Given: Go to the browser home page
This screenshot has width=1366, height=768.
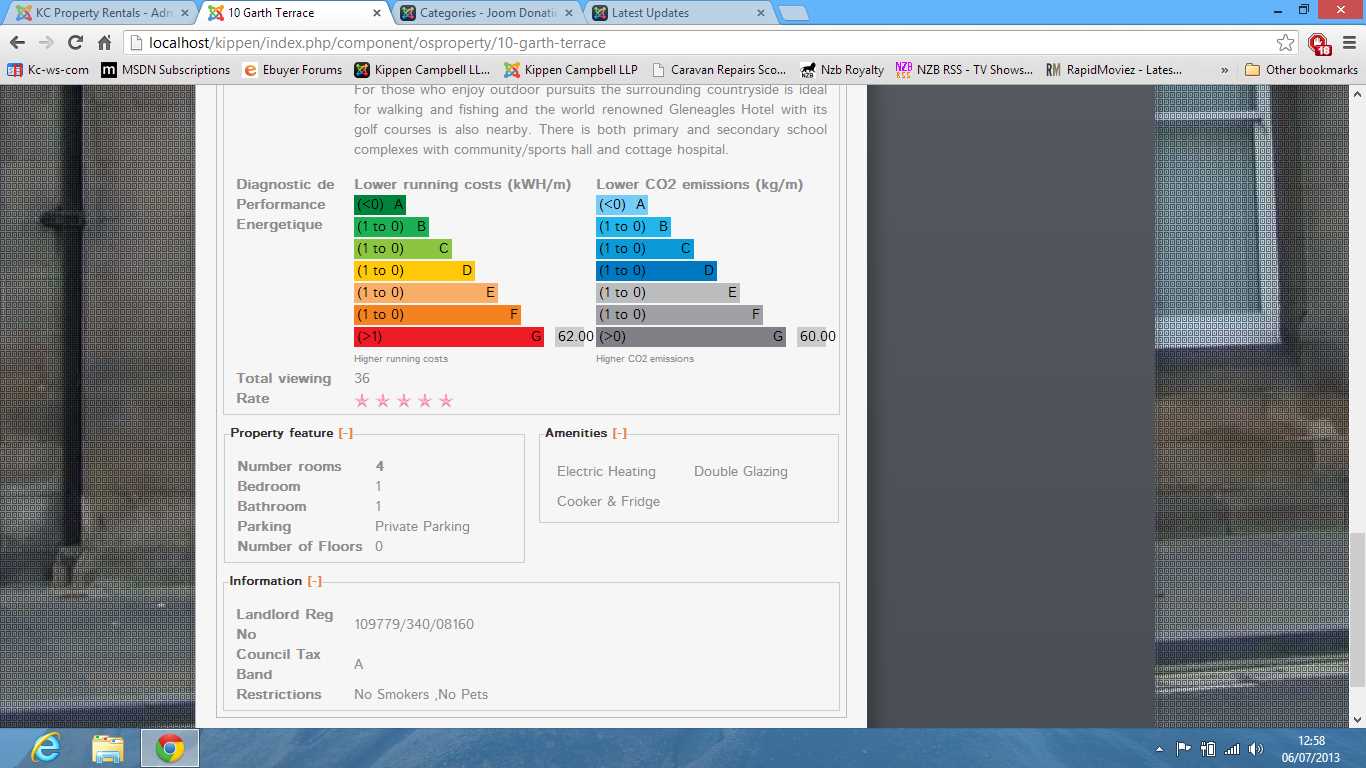Looking at the screenshot, I should point(104,43).
